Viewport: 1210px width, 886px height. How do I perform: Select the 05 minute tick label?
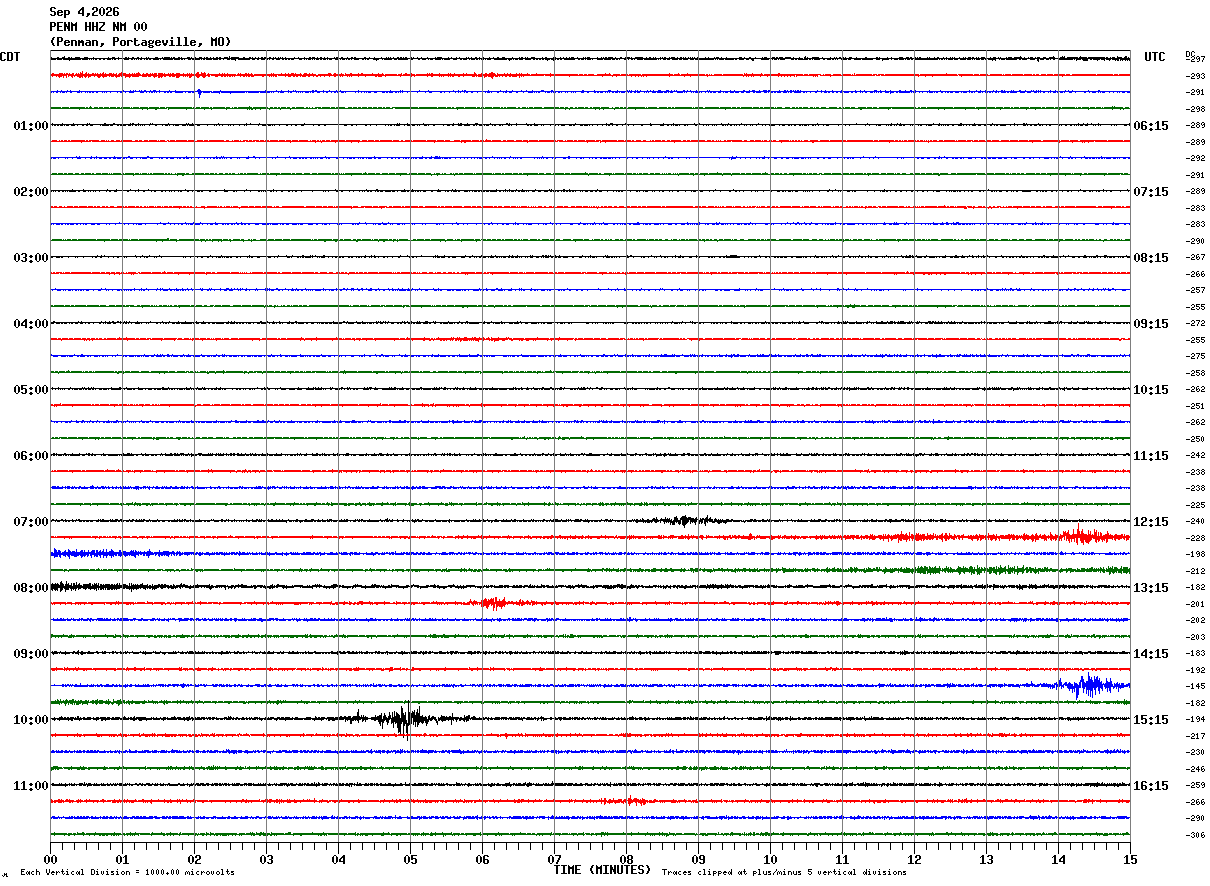click(410, 859)
